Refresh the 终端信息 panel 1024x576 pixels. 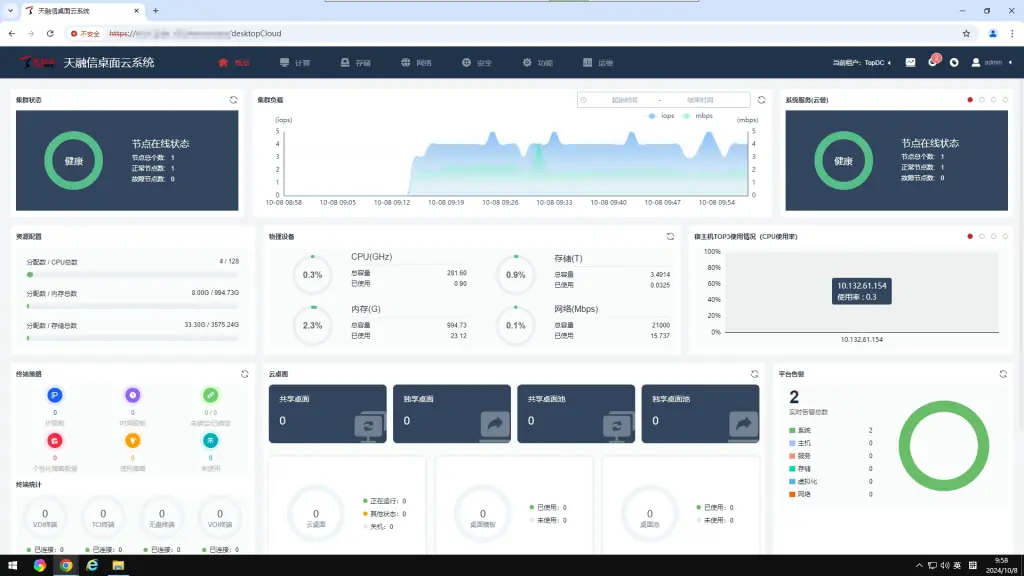tap(244, 374)
